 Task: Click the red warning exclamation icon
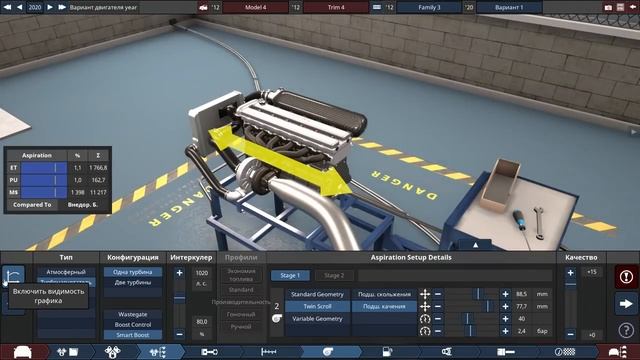click(626, 277)
